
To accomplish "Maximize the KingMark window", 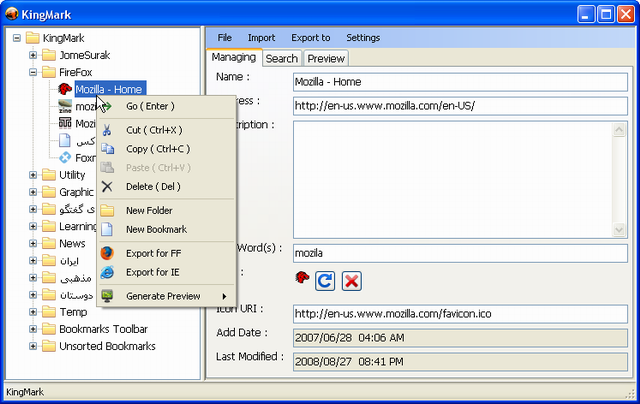I will pos(606,15).
